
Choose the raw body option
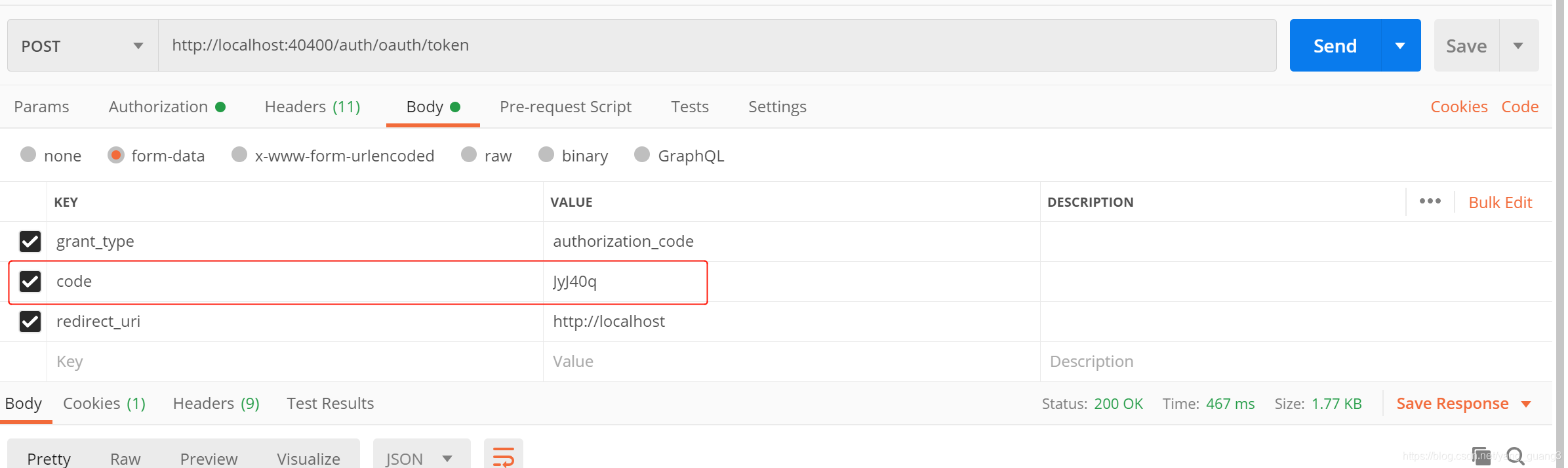pos(469,155)
